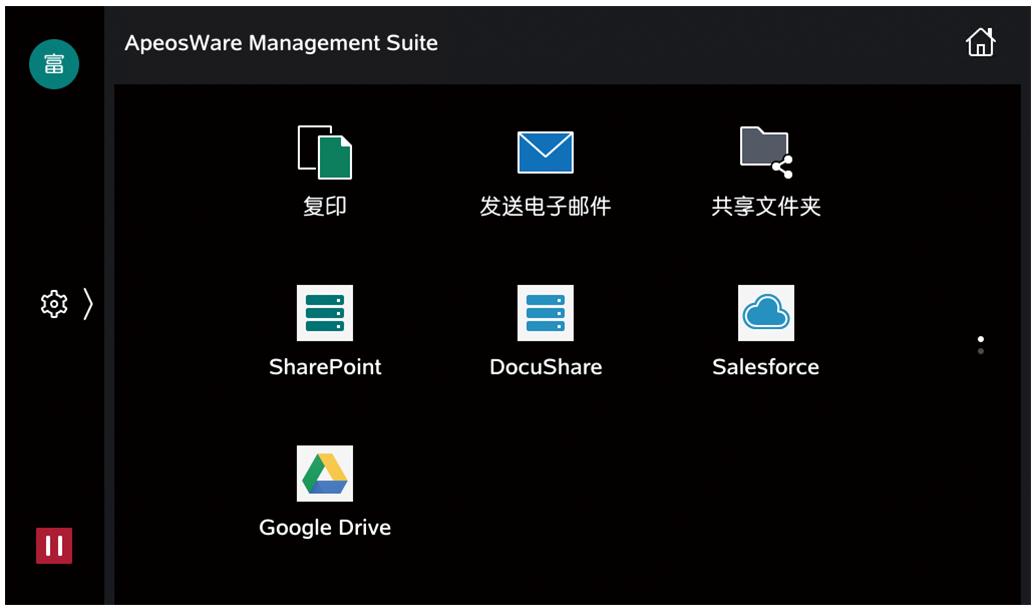Click the 发送电子邮件 label text
1036x610 pixels.
point(545,206)
